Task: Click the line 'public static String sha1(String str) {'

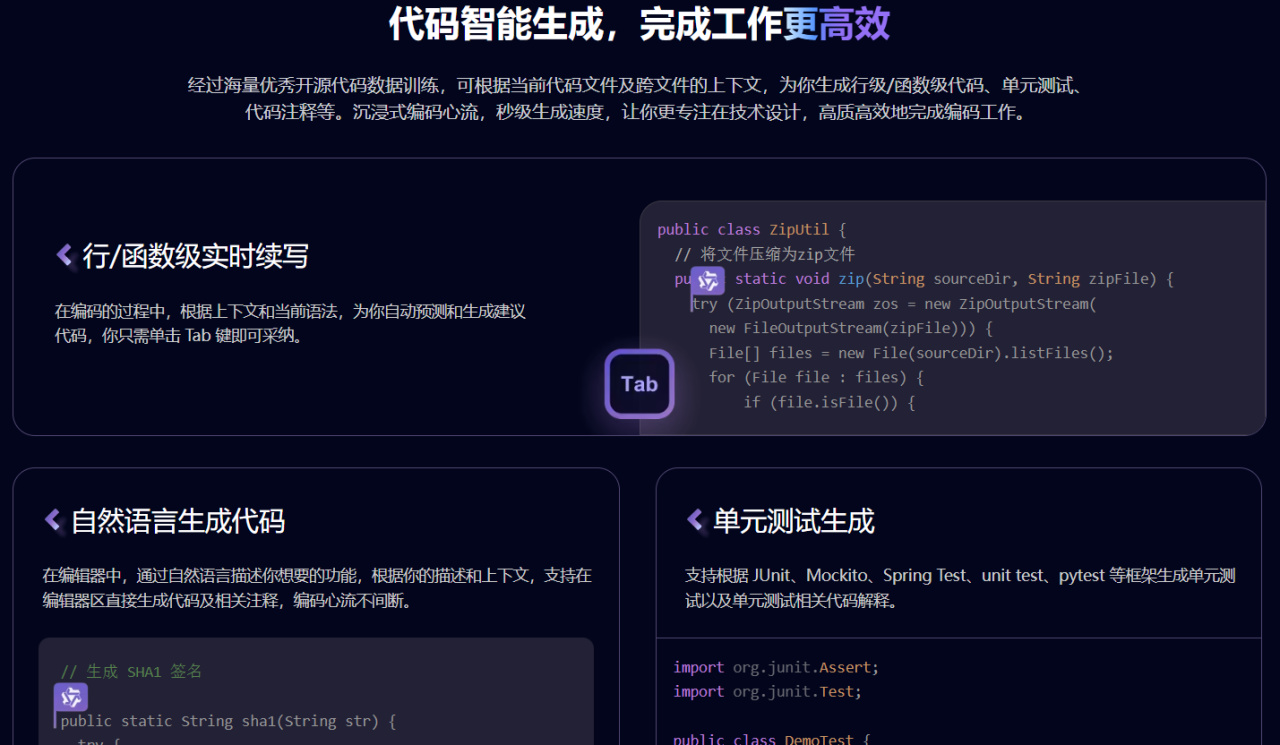Action: tap(229, 721)
